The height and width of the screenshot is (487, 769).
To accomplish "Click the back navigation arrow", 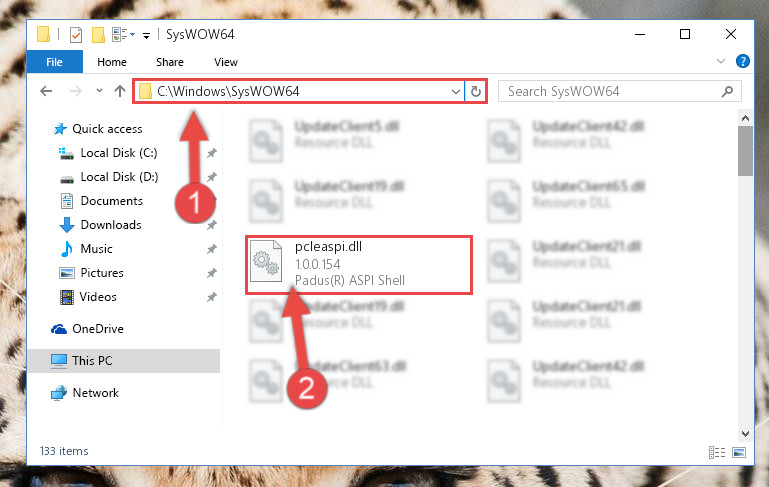I will pos(46,91).
